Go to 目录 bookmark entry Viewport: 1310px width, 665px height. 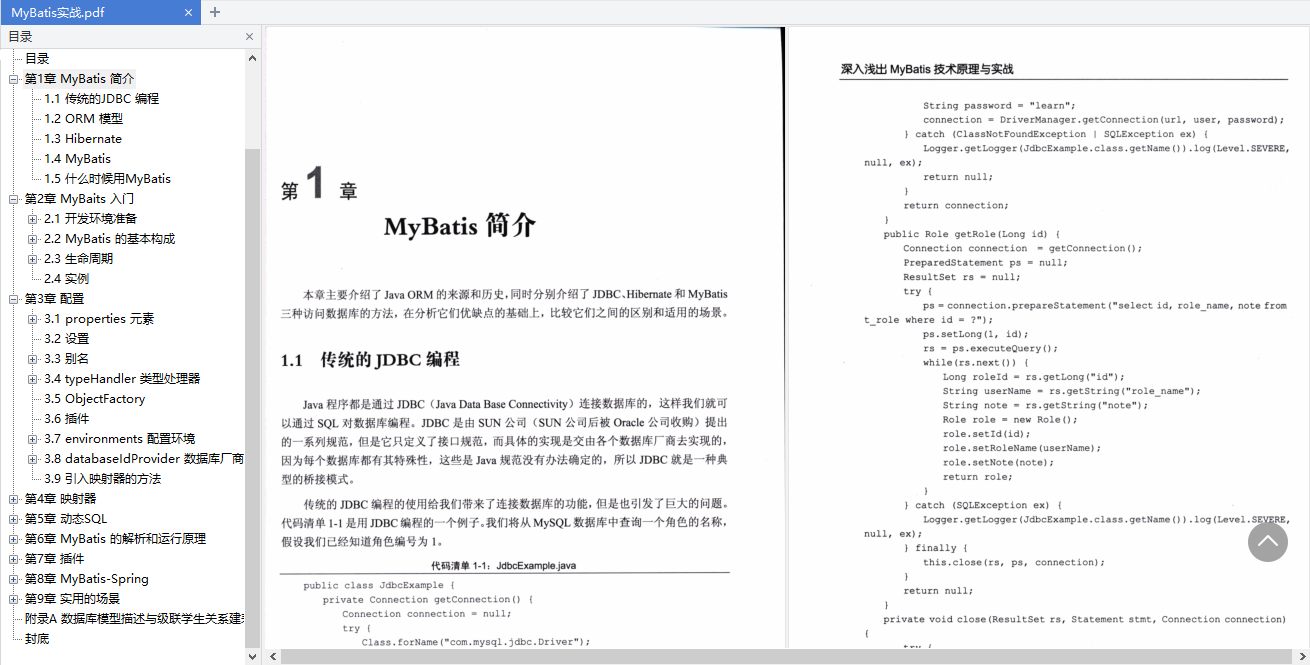click(37, 59)
